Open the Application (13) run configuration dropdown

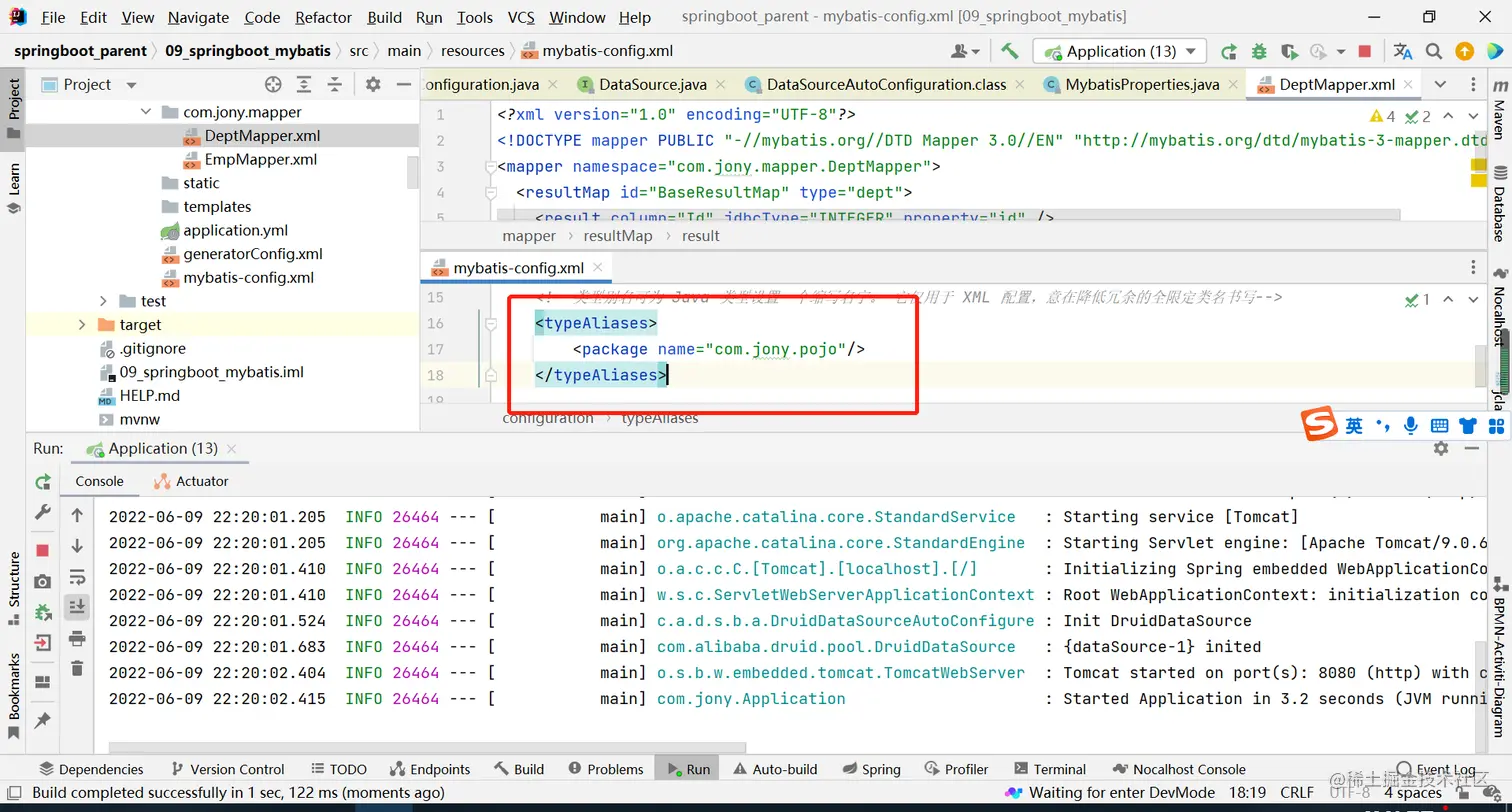[1120, 51]
